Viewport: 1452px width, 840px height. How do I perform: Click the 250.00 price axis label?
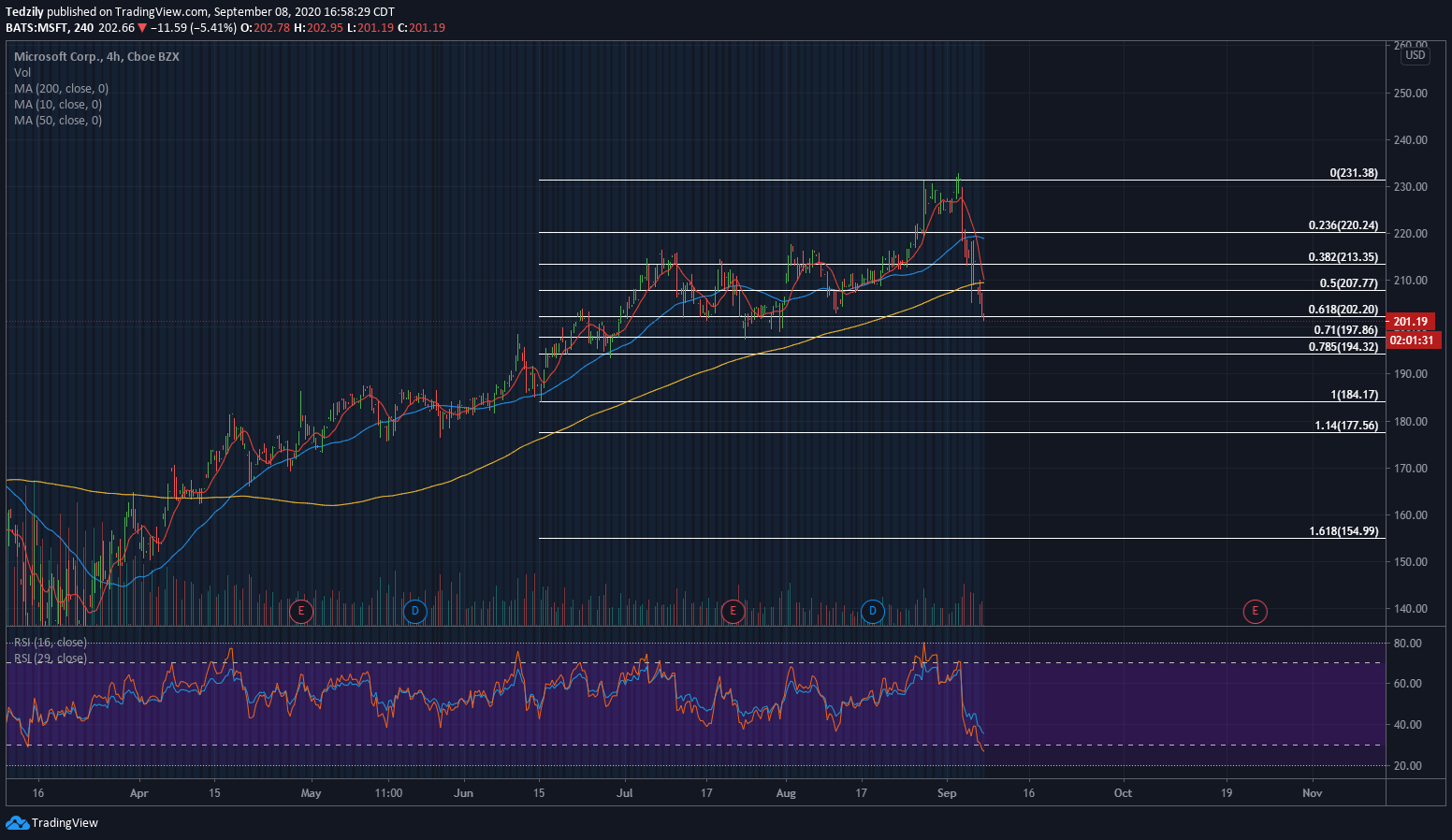click(x=1411, y=94)
